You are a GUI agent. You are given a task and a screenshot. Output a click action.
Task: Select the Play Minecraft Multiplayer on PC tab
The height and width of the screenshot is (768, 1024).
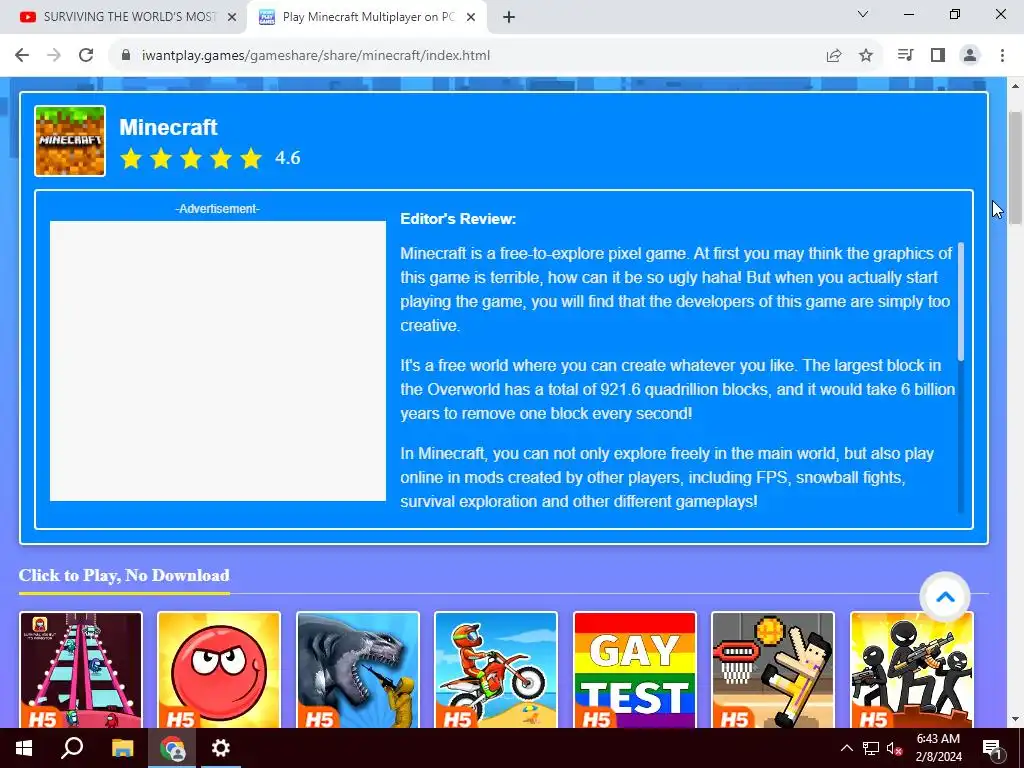point(367,18)
